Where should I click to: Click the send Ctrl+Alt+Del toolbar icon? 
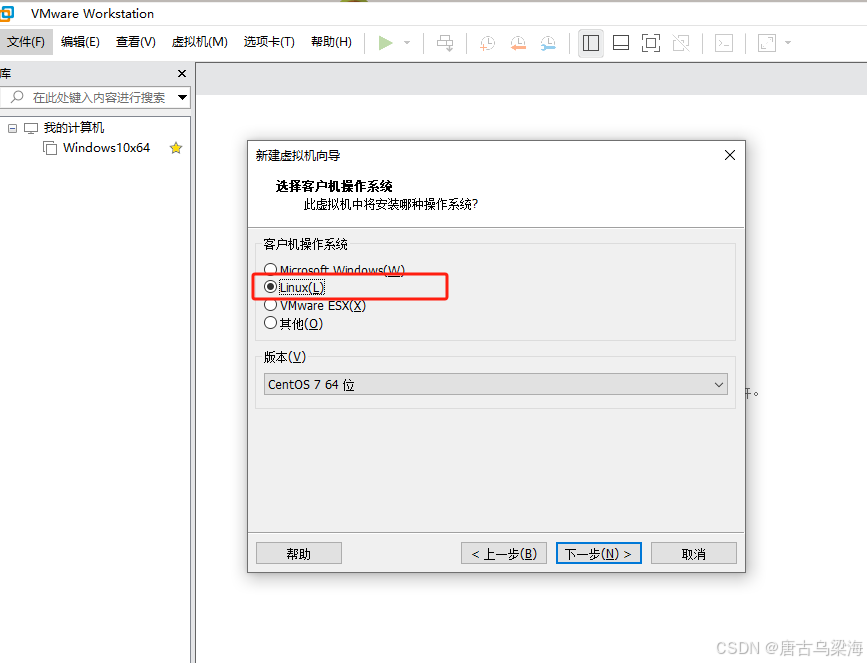pos(445,43)
